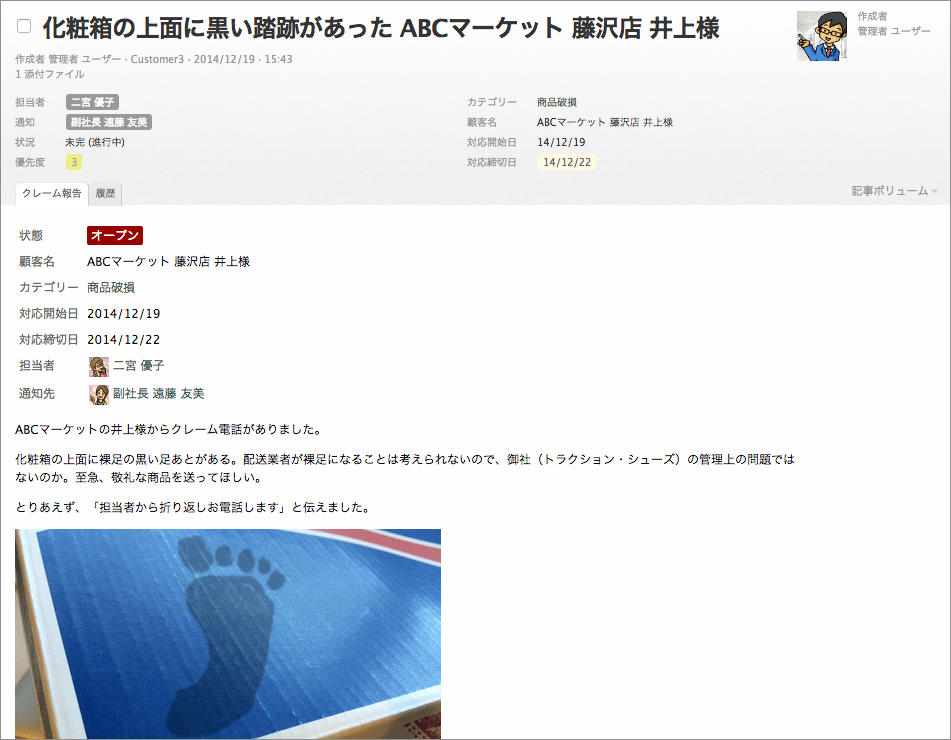This screenshot has width=951, height=740.
Task: Click the 二宮 優子 name in body
Action: pyautogui.click(x=139, y=366)
